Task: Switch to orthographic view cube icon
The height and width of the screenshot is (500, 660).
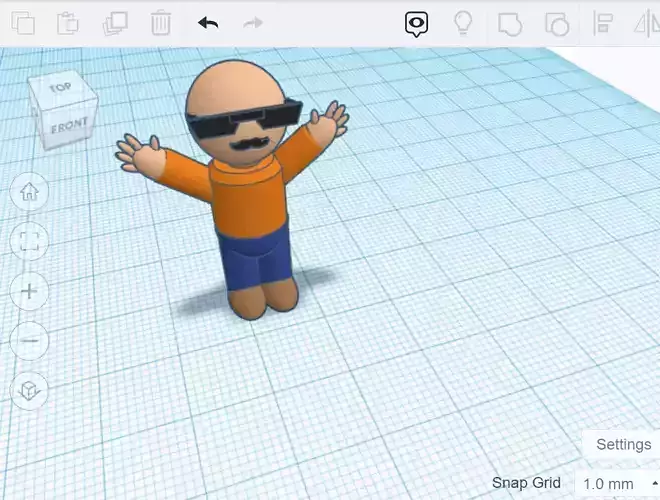Action: [x=29, y=390]
